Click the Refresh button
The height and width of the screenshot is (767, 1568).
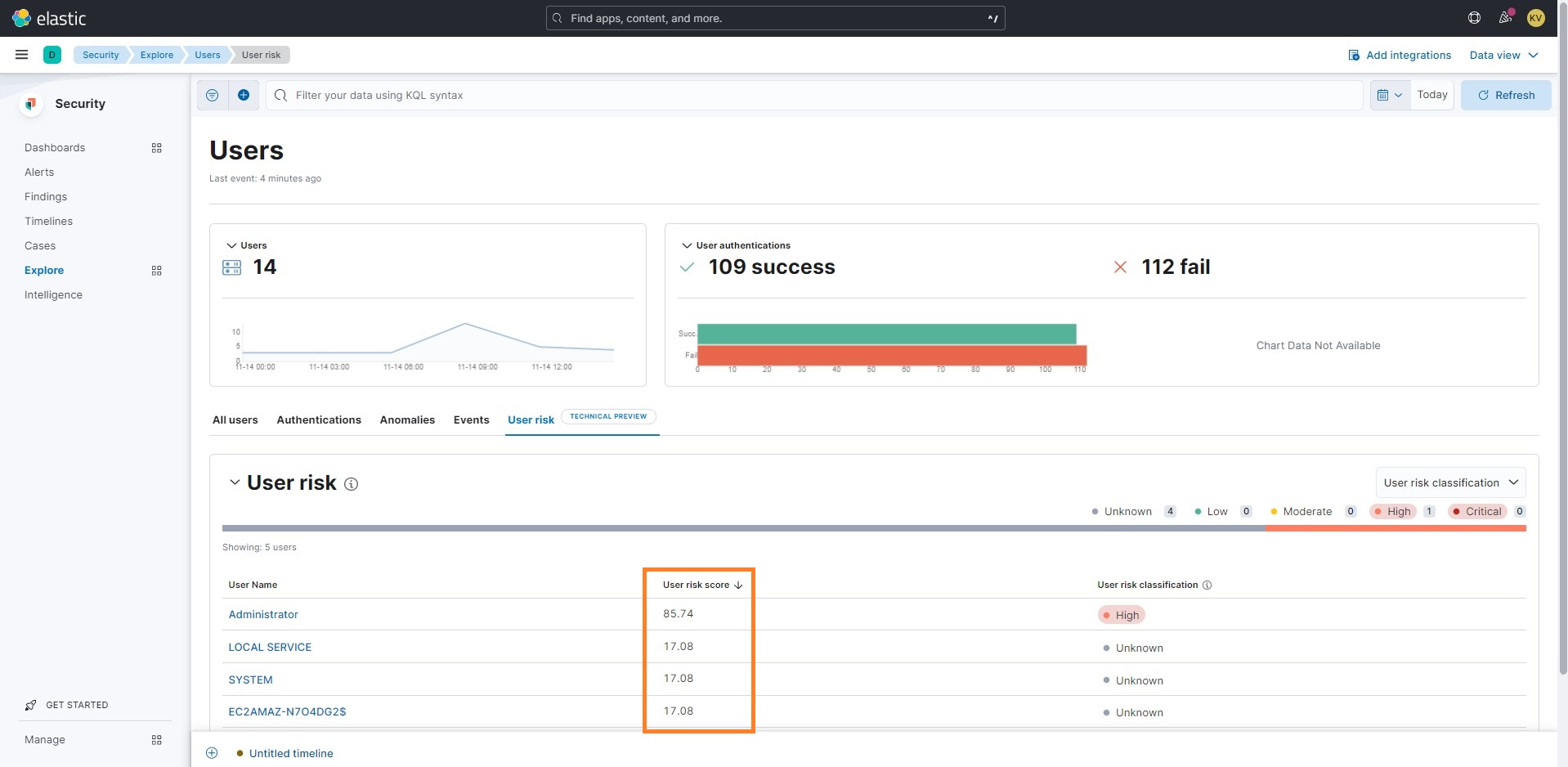[x=1505, y=95]
